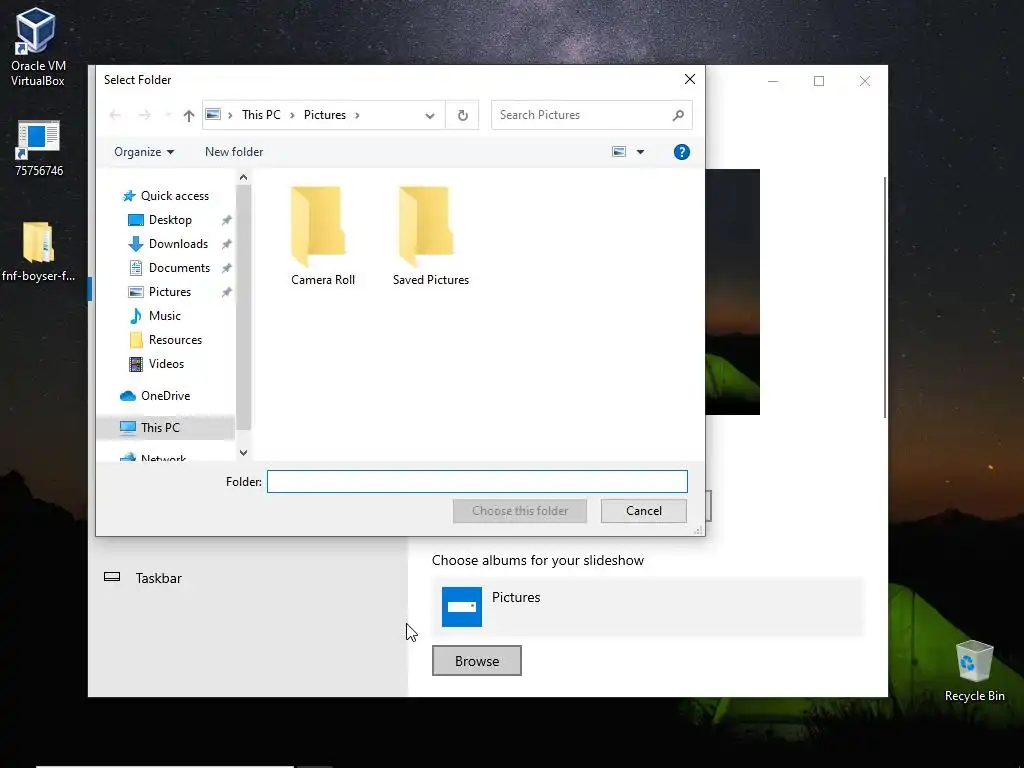This screenshot has width=1024, height=768.
Task: Click the background preview image in Settings
Action: (732, 292)
